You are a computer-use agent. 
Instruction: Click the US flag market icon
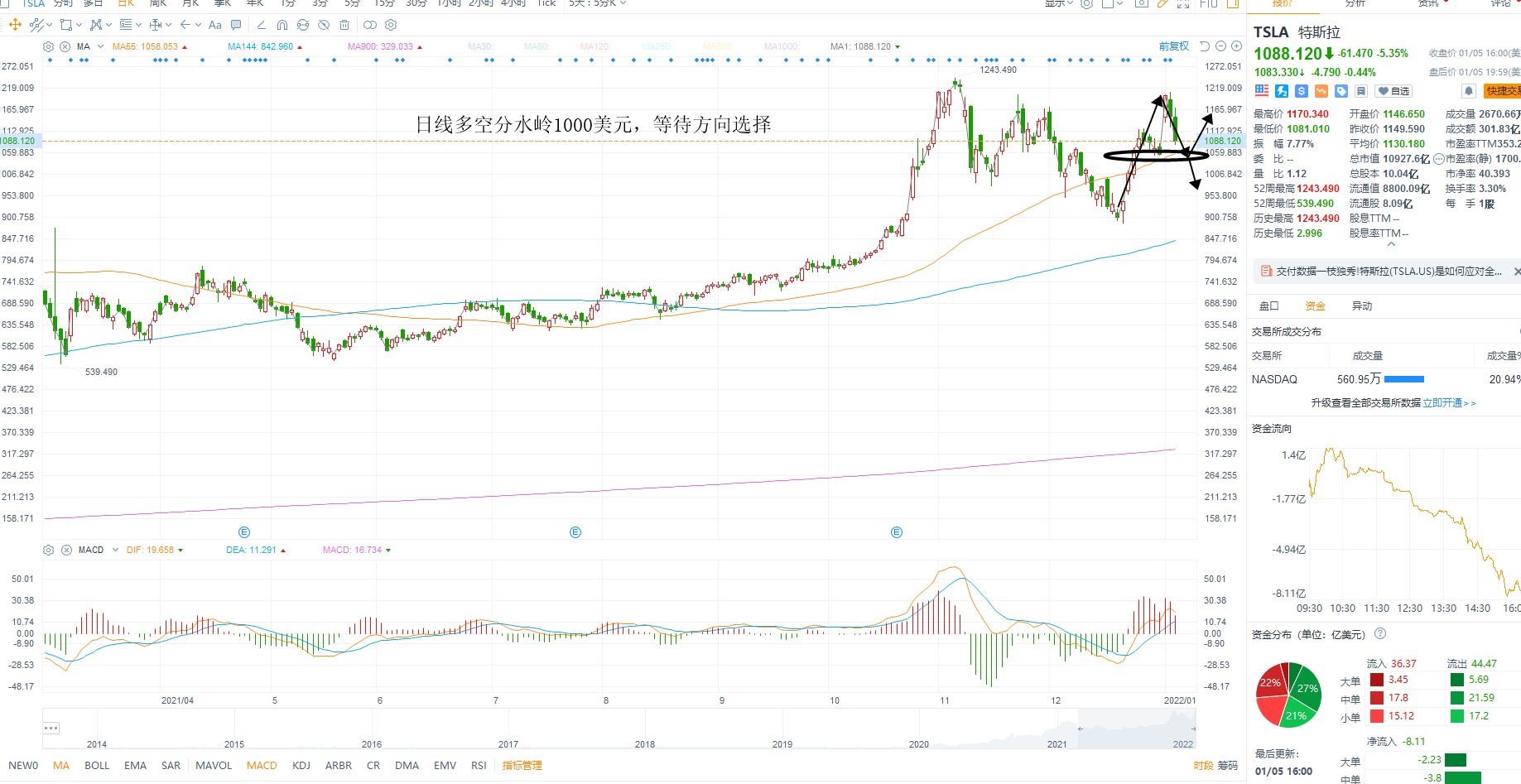[1262, 91]
